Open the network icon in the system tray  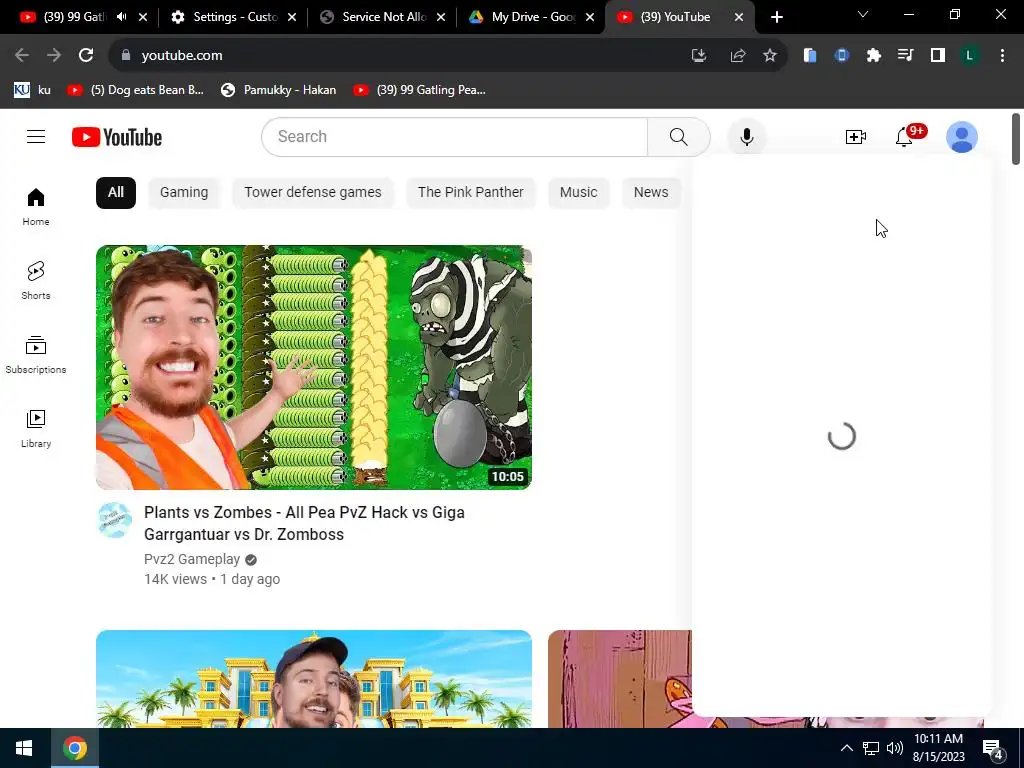pyautogui.click(x=871, y=748)
